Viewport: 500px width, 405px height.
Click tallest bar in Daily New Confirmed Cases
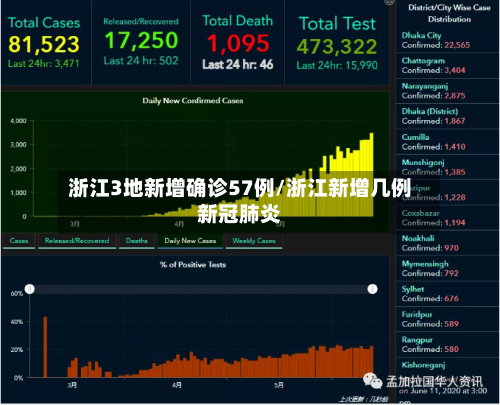371,175
